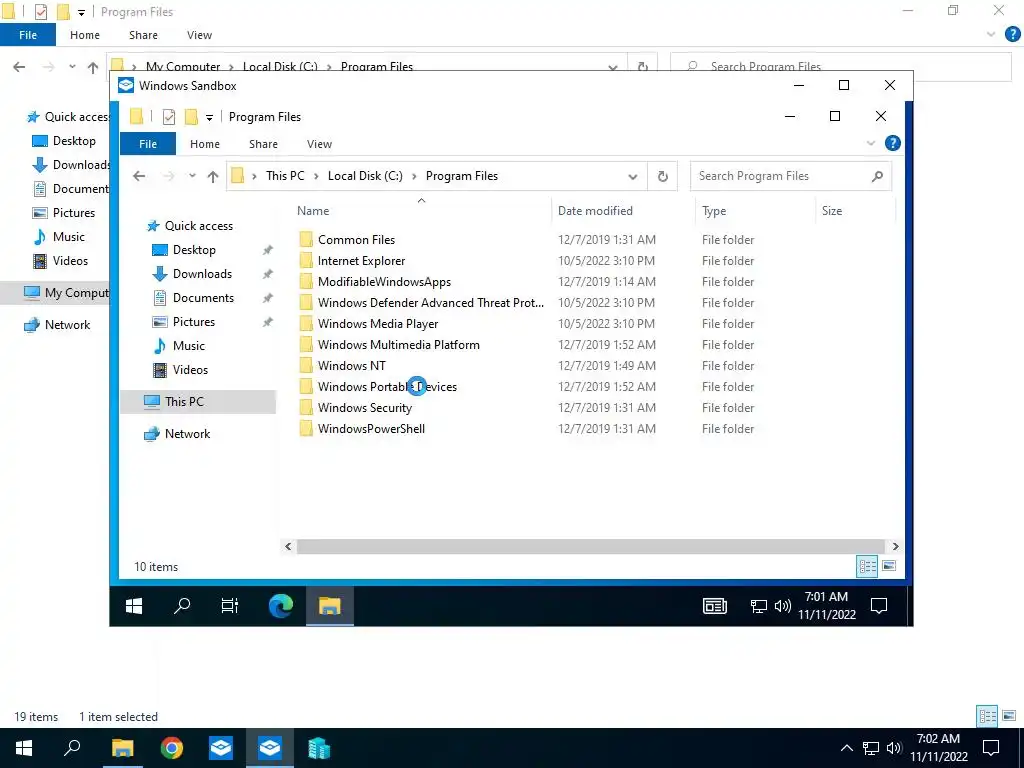The image size is (1024, 768).
Task: Switch Sandbox view to details layout
Action: coord(867,566)
